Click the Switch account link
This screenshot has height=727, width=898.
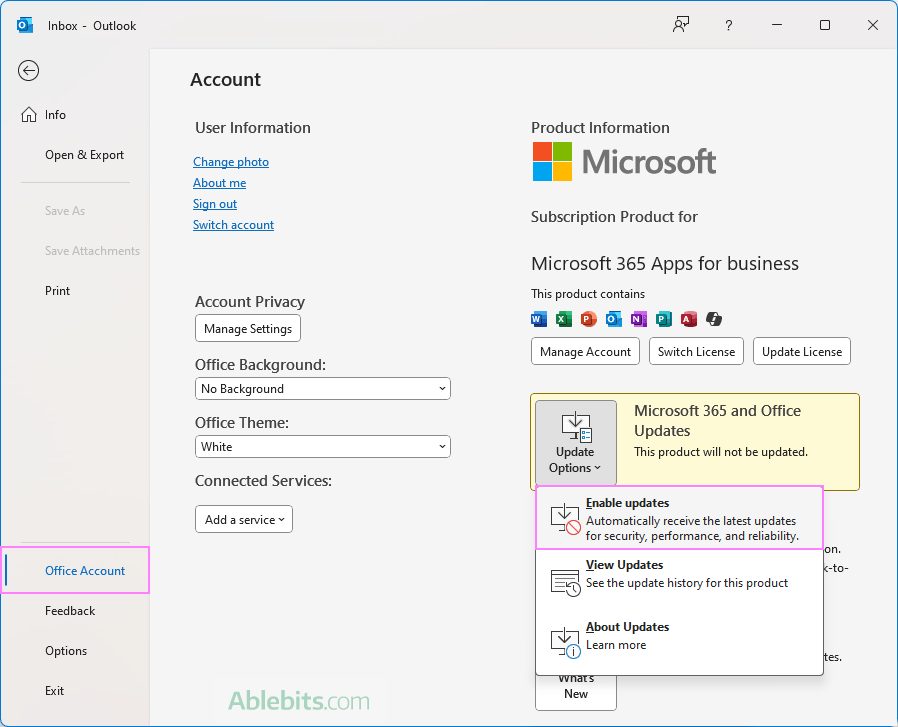click(233, 225)
